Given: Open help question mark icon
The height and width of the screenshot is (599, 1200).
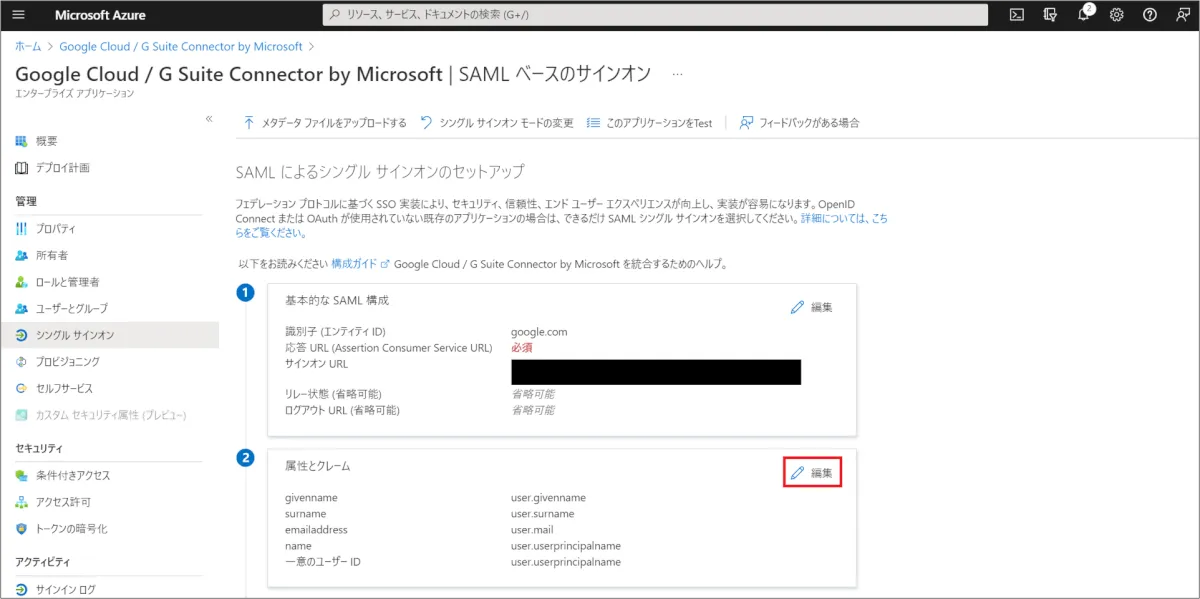Looking at the screenshot, I should coord(1150,15).
